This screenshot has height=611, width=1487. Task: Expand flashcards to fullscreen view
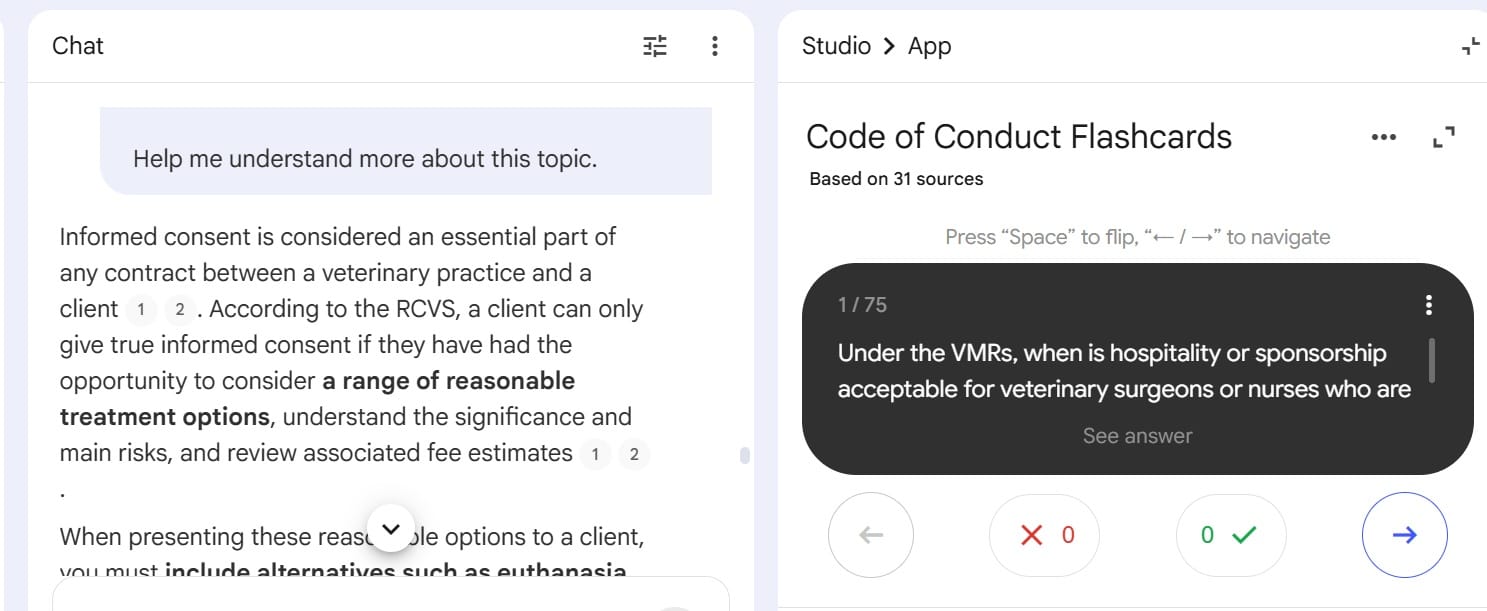(1444, 137)
